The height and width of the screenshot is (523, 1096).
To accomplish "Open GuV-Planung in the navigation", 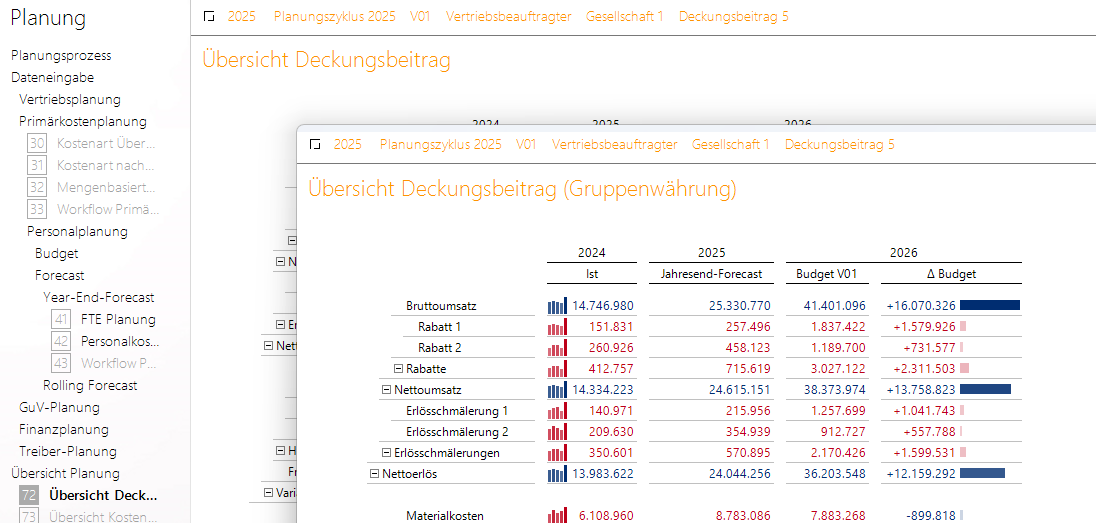I will click(x=59, y=407).
